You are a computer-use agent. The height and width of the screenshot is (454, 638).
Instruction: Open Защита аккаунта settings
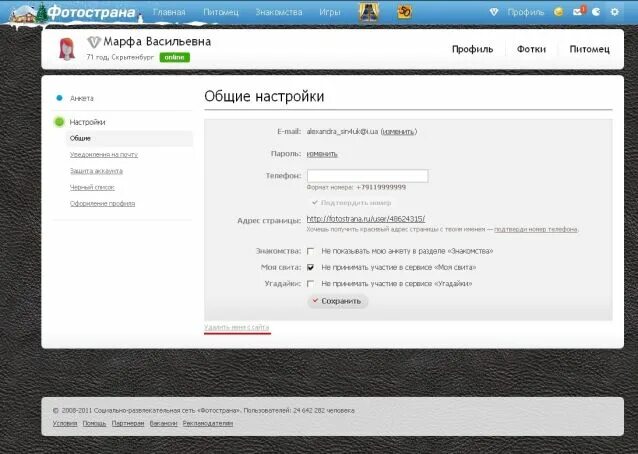(96, 171)
